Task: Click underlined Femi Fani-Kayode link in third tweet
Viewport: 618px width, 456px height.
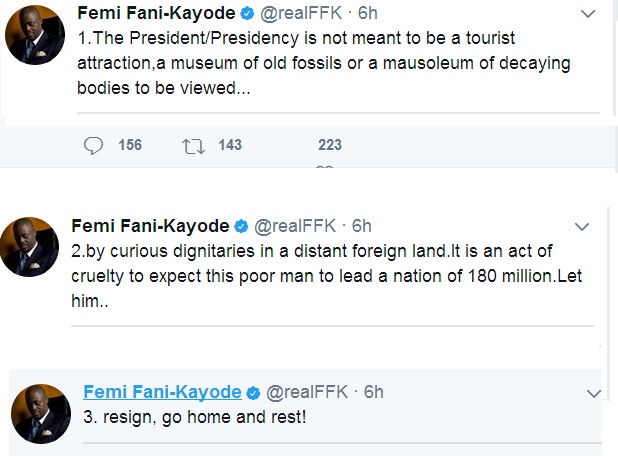Action: [162, 392]
